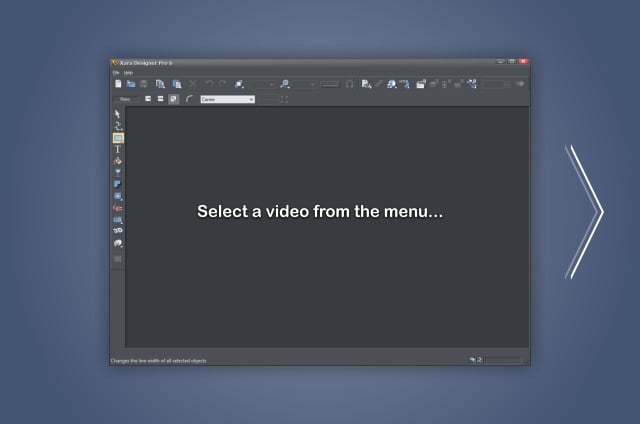Viewport: 640px width, 424px height.
Task: Select the Freehand drawing tool
Action: point(118,126)
